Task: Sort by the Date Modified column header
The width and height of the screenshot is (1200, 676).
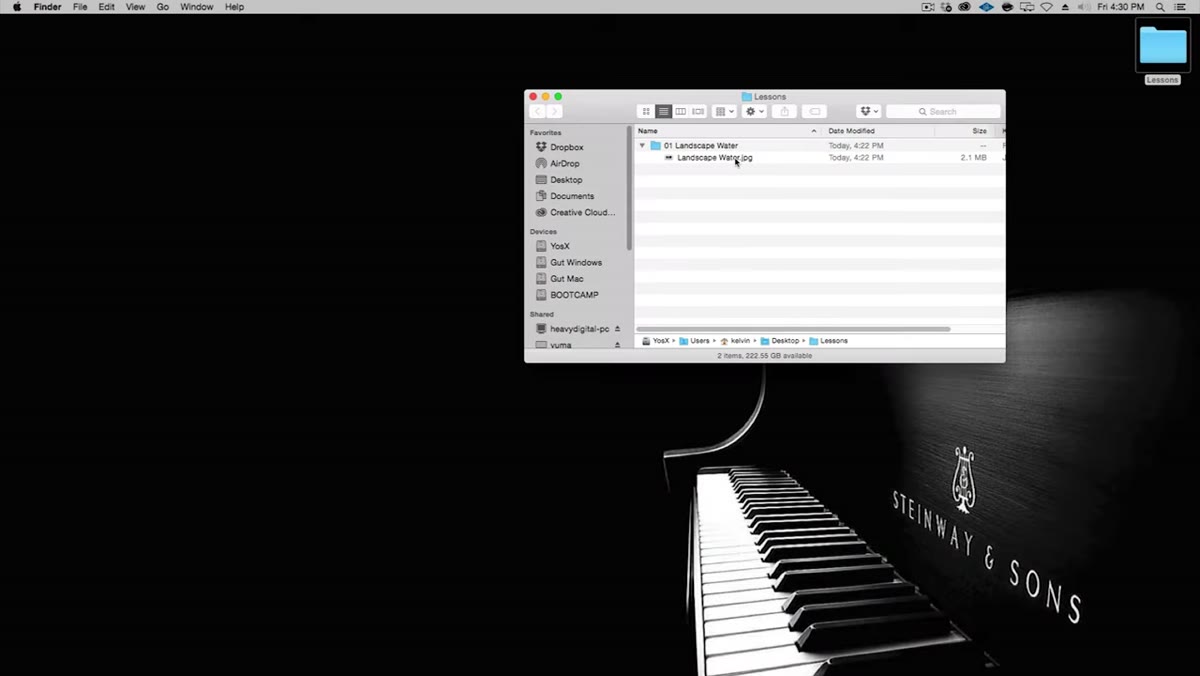Action: pyautogui.click(x=878, y=131)
